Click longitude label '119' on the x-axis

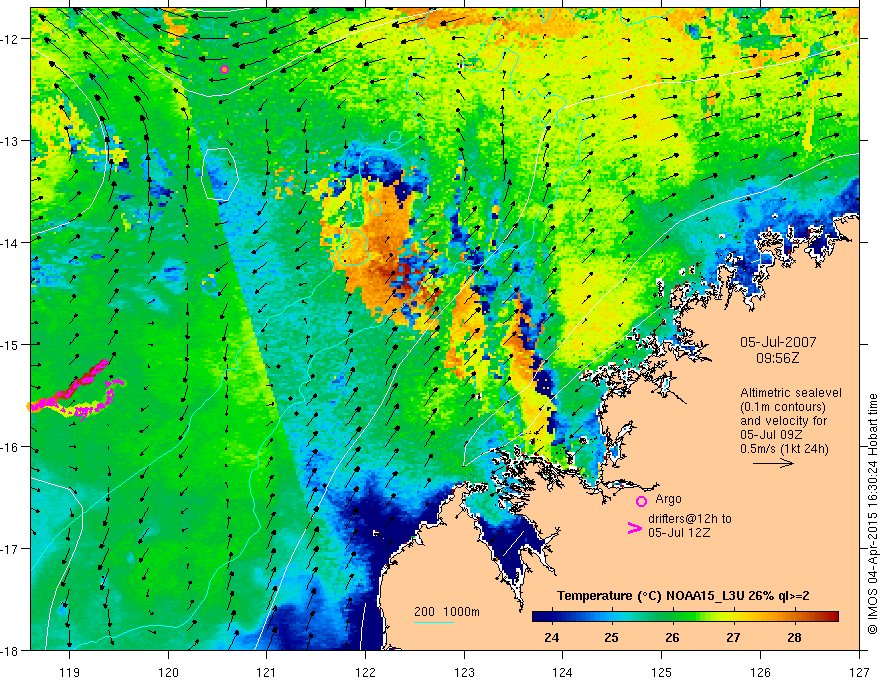pos(70,672)
